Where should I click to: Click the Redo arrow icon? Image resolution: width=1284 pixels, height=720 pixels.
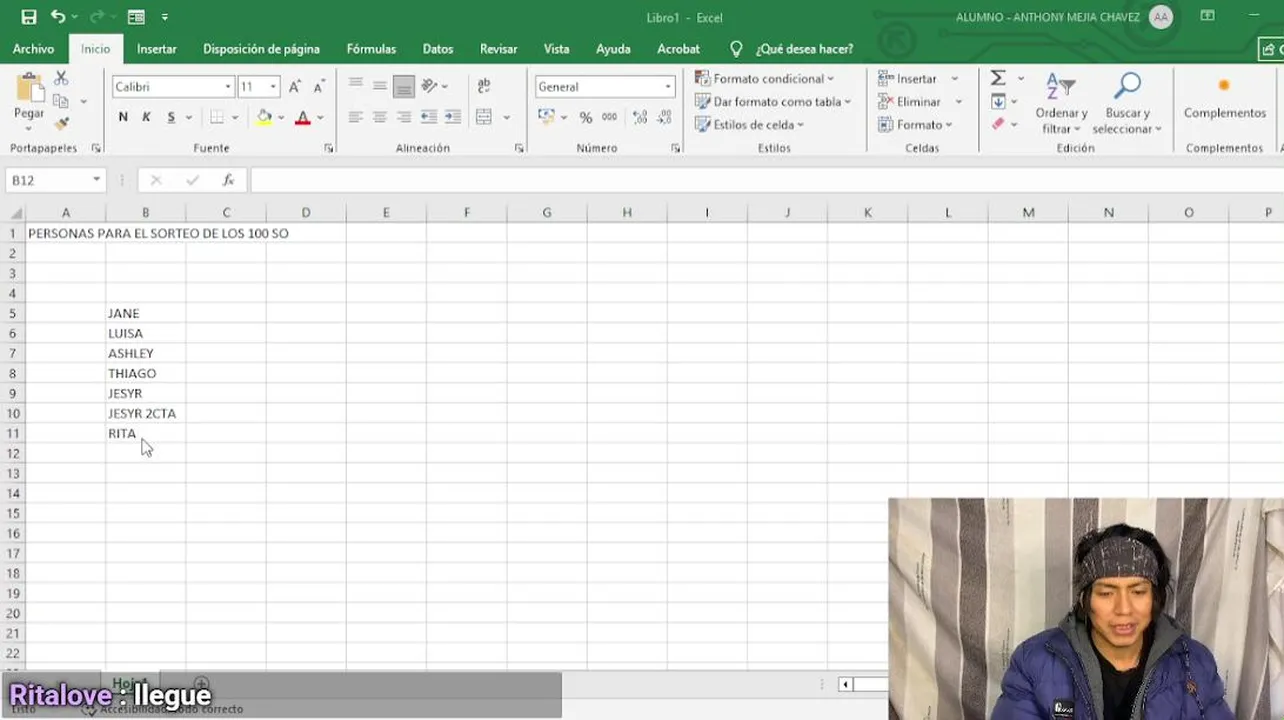point(97,17)
